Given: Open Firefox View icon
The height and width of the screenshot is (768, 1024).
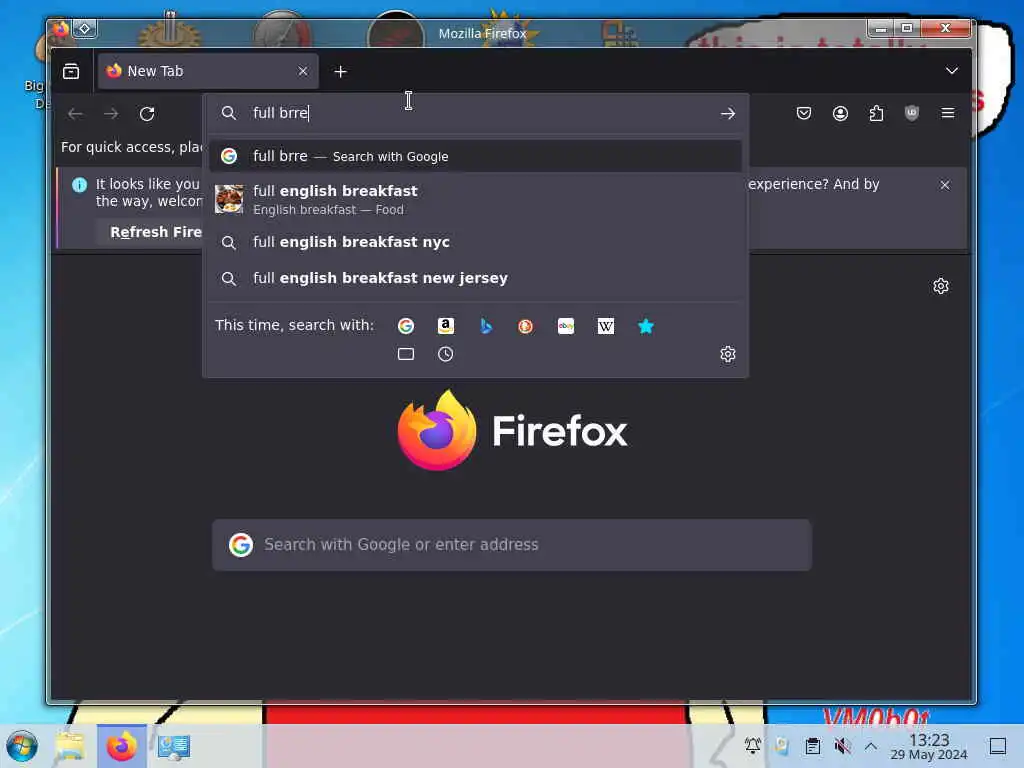Looking at the screenshot, I should 71,71.
